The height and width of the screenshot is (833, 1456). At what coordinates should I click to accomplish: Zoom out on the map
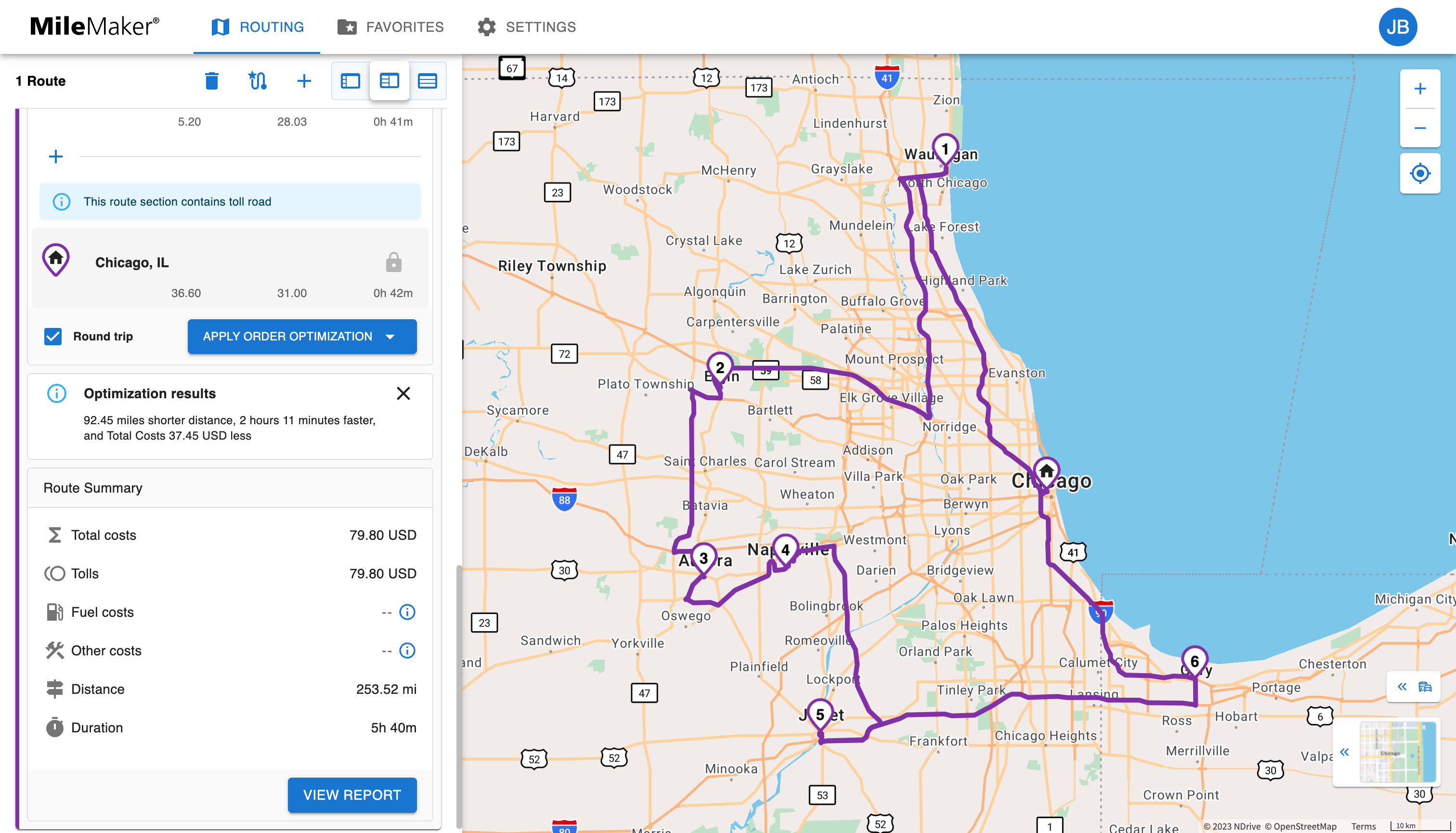(1420, 128)
